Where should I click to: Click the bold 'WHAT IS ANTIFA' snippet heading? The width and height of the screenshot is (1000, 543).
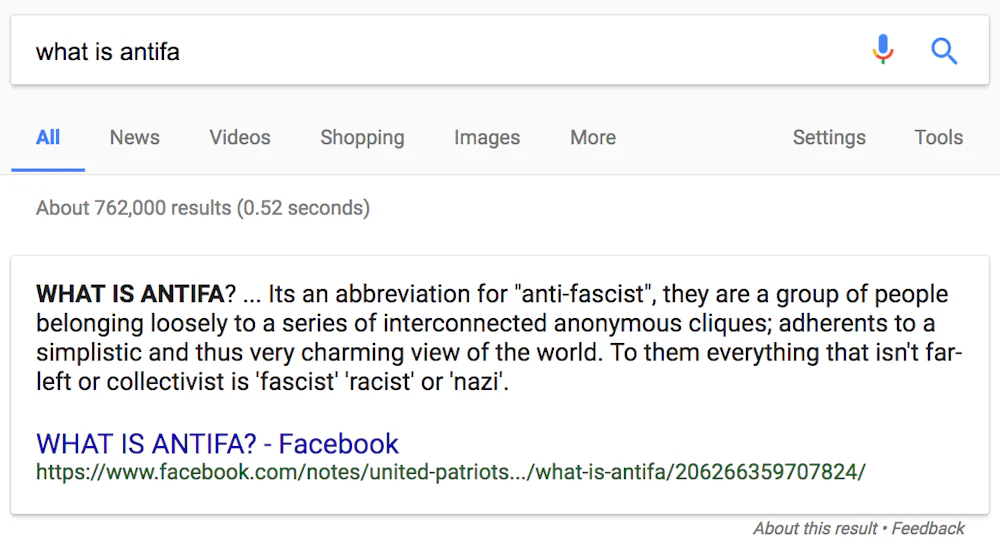pyautogui.click(x=129, y=295)
